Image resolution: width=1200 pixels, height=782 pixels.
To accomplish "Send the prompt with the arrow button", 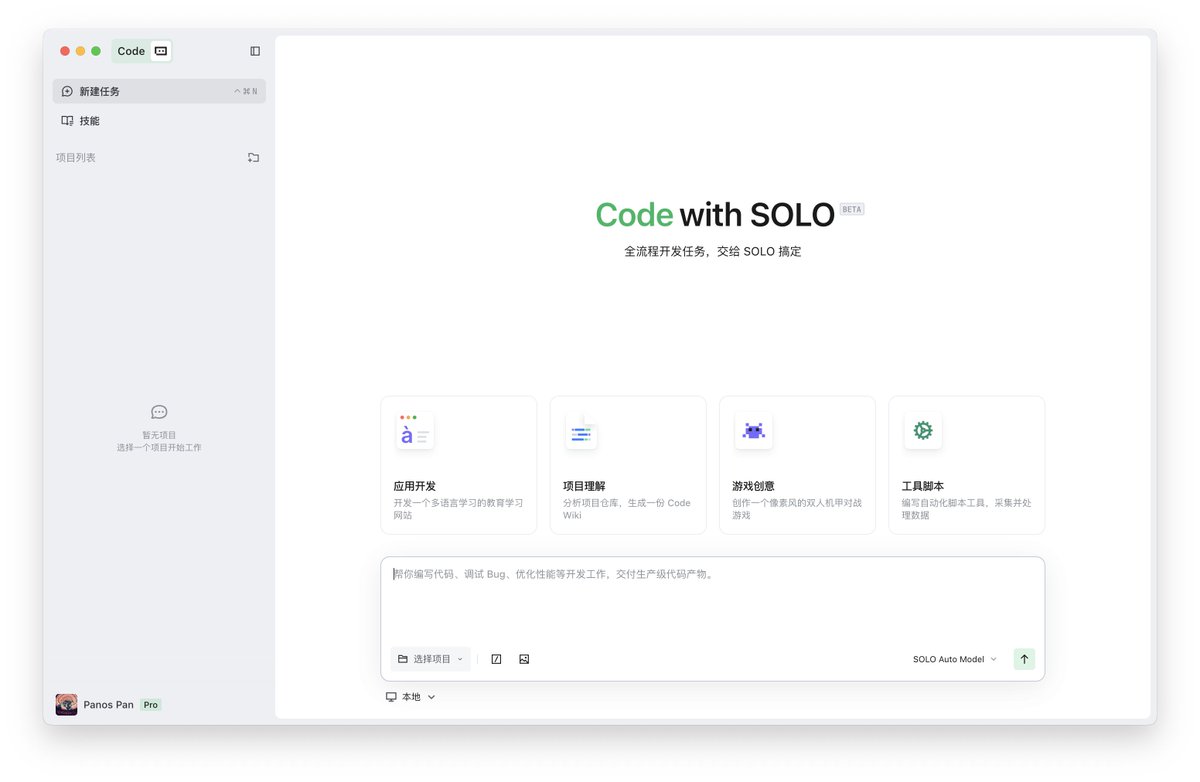I will pyautogui.click(x=1024, y=659).
